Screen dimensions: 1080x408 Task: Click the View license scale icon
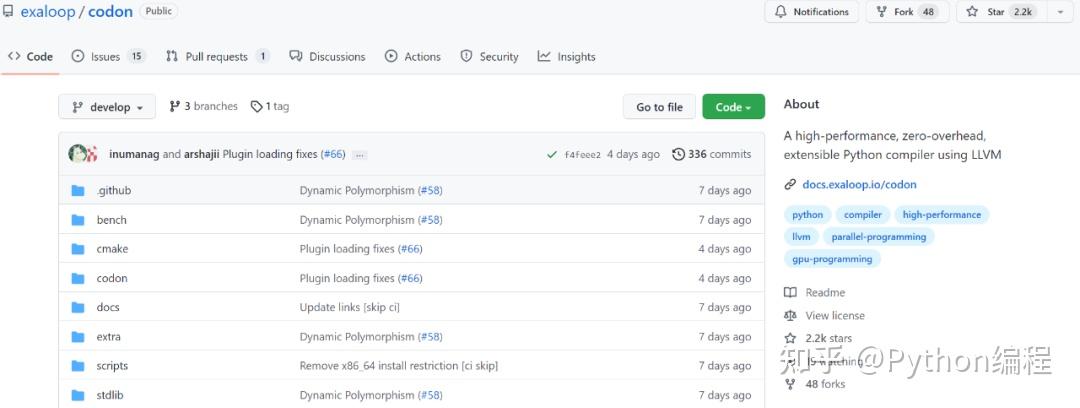tap(790, 316)
